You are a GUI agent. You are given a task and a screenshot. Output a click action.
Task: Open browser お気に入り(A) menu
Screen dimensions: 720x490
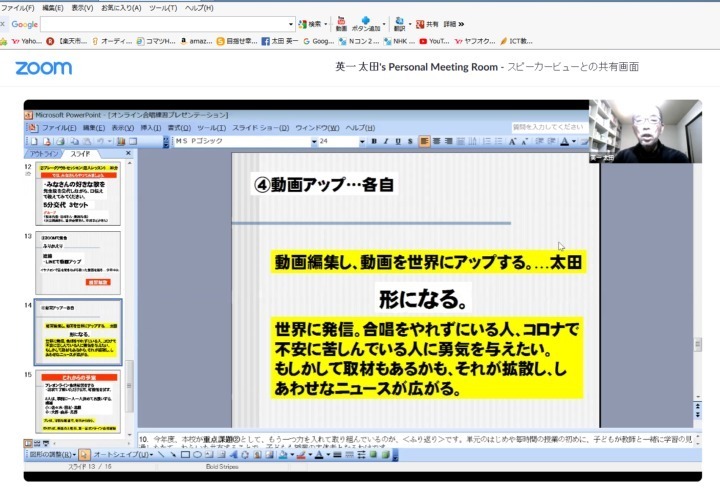[121, 8]
